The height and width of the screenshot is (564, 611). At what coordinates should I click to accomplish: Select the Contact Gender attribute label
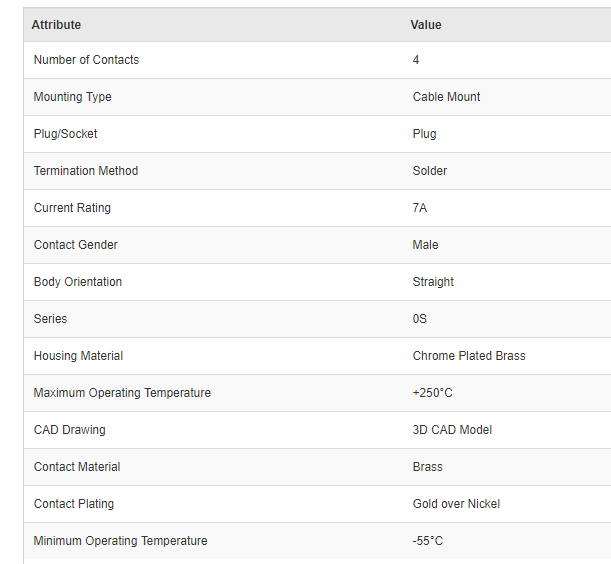click(76, 245)
